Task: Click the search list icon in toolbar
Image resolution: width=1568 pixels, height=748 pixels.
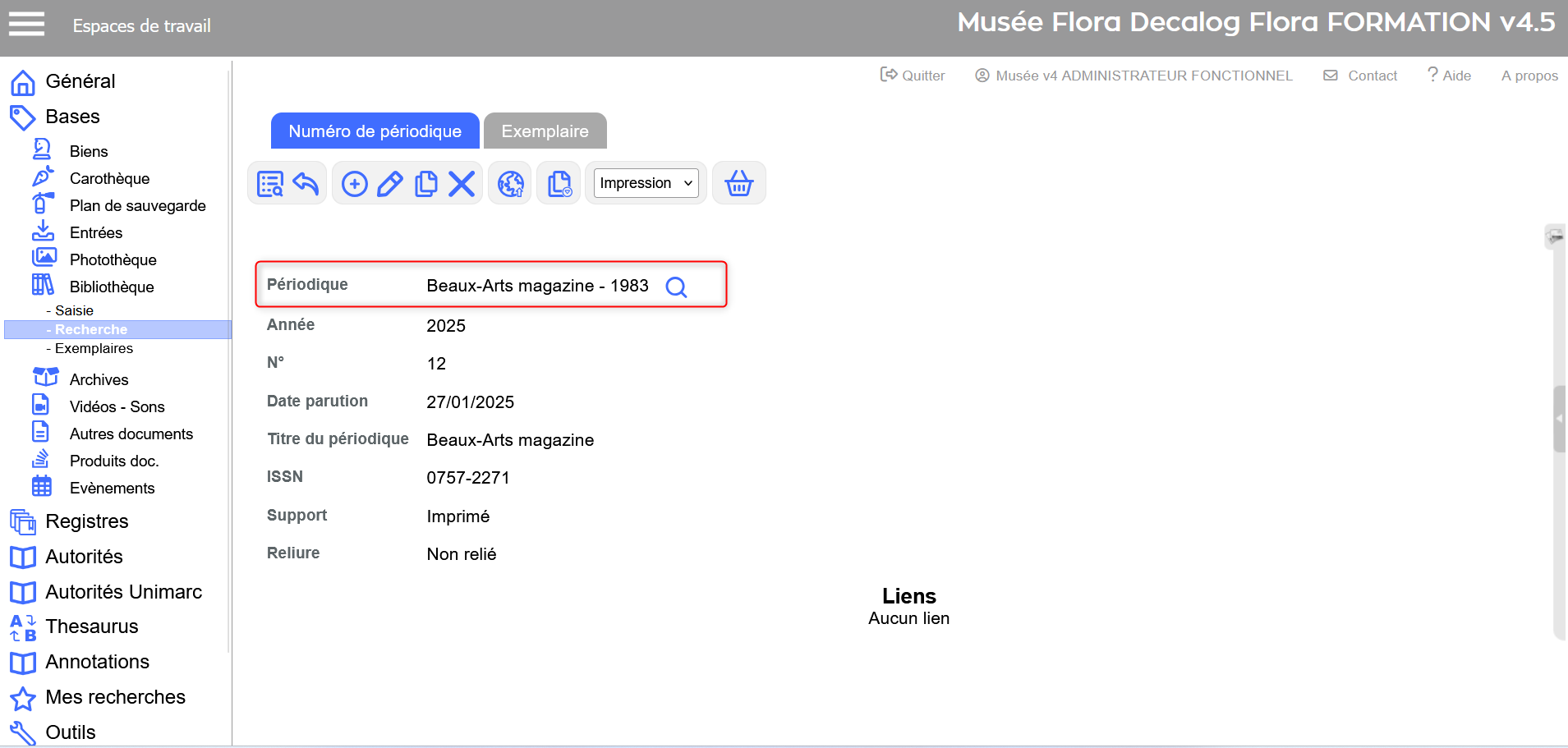Action: pyautogui.click(x=269, y=184)
